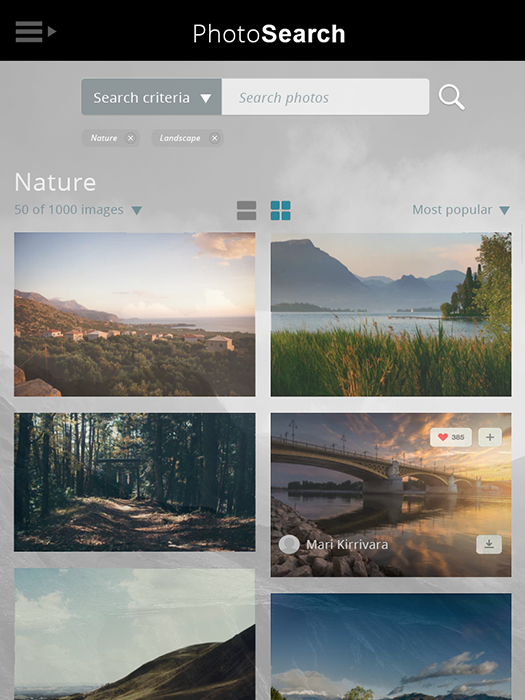Screen dimensions: 525x700
Task: Open the Most popular sort dropdown
Action: (x=461, y=210)
